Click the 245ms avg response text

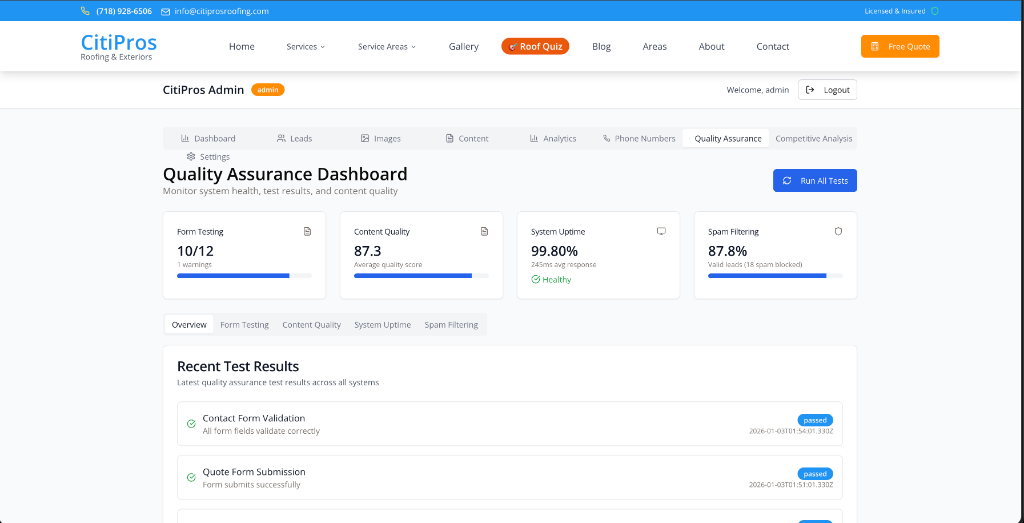[x=564, y=265]
